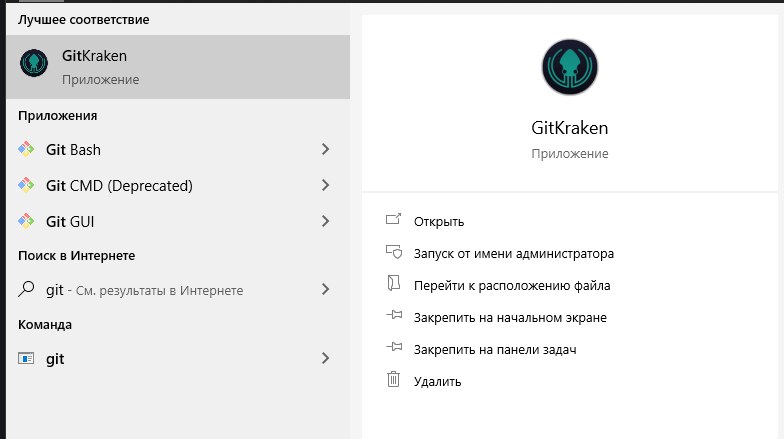Choose Удалить to uninstall GitKraken
This screenshot has width=784, height=439.
tap(438, 382)
